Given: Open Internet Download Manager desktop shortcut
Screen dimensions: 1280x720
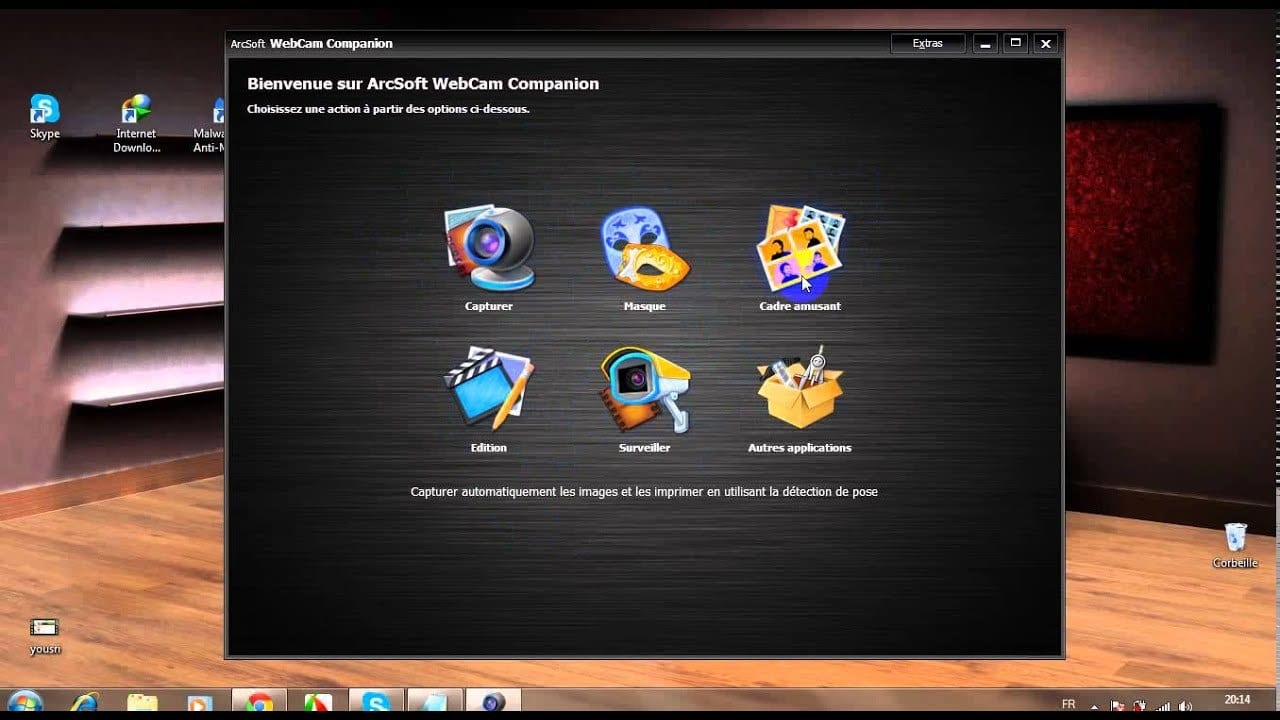Looking at the screenshot, I should tap(137, 122).
